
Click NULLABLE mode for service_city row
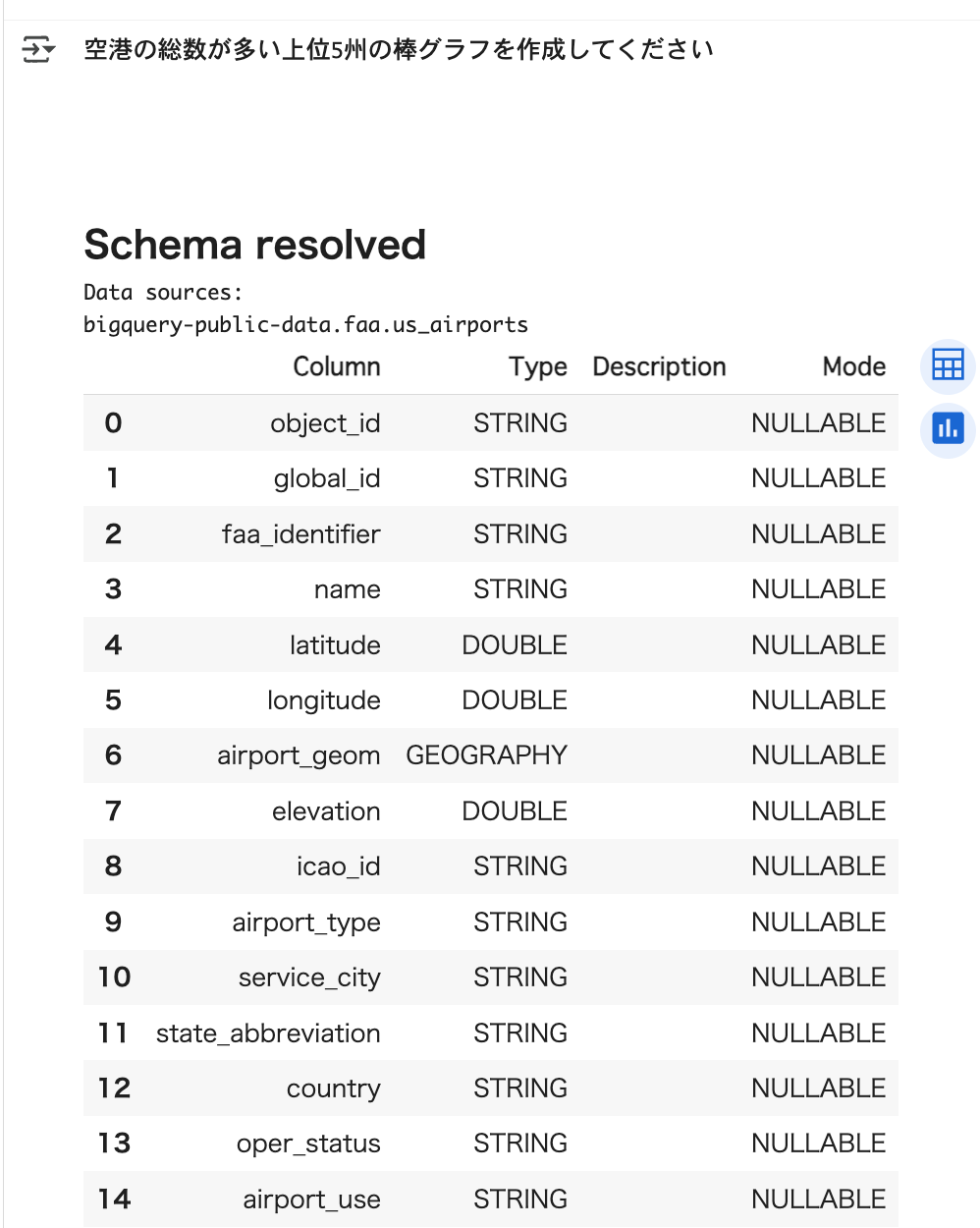818,977
